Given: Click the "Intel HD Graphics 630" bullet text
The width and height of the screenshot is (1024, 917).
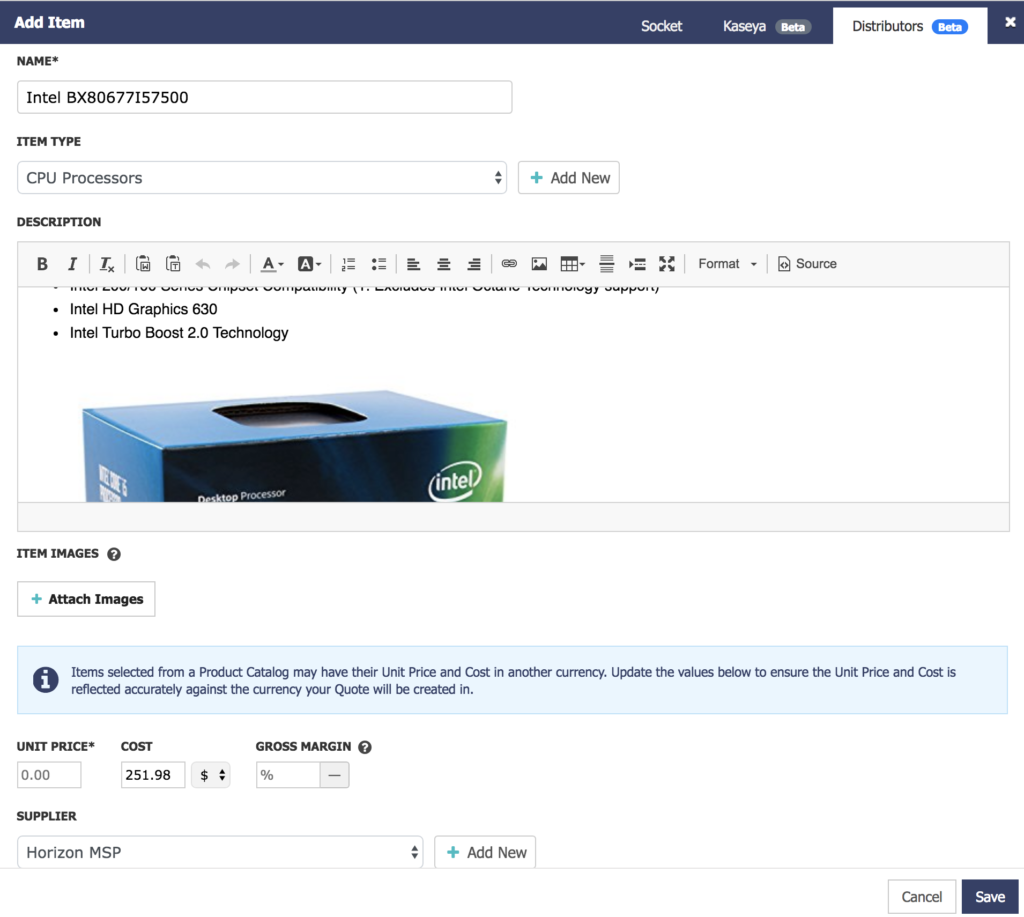Looking at the screenshot, I should coord(144,309).
